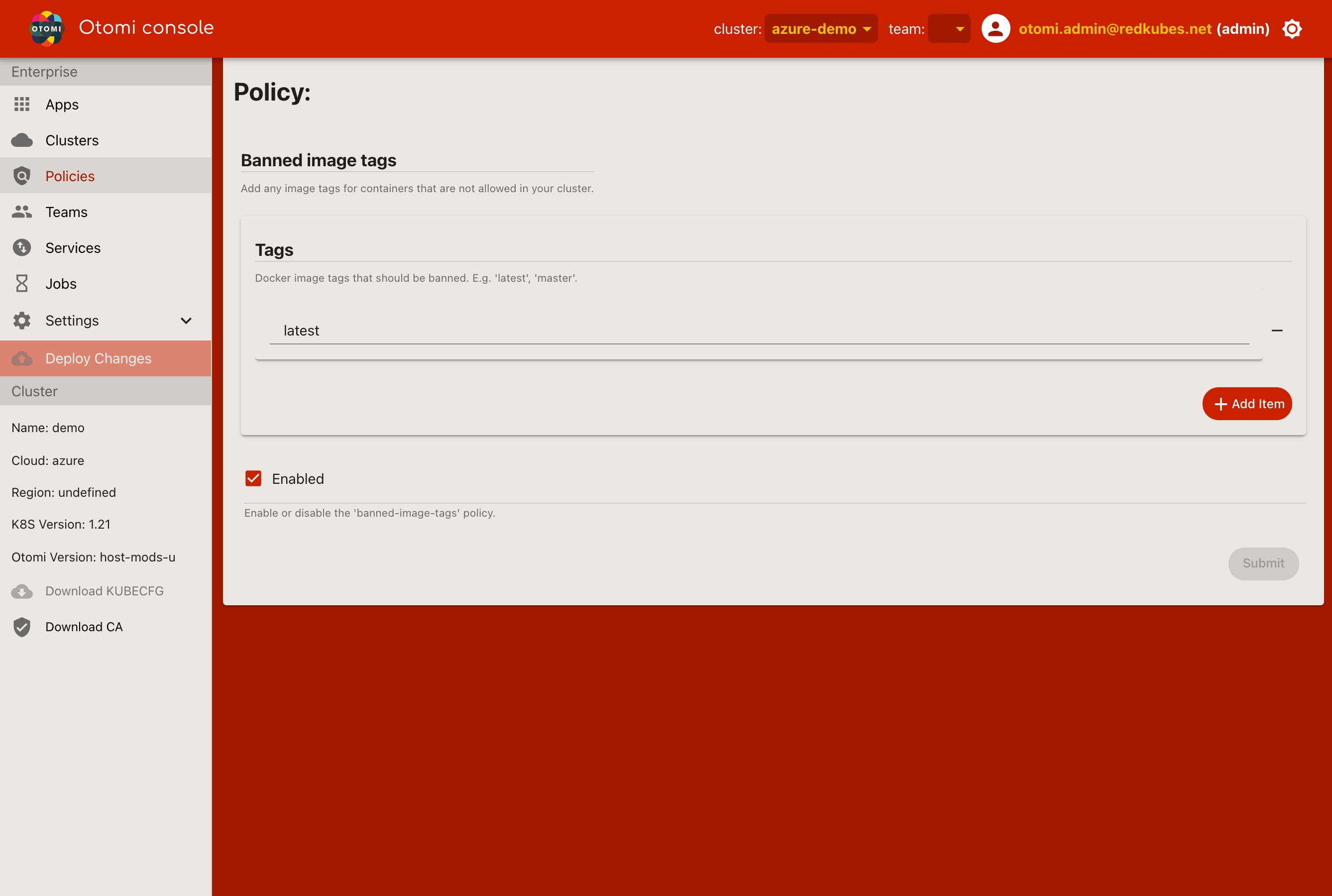Click the user avatar icon
The width and height of the screenshot is (1332, 896).
(x=995, y=28)
